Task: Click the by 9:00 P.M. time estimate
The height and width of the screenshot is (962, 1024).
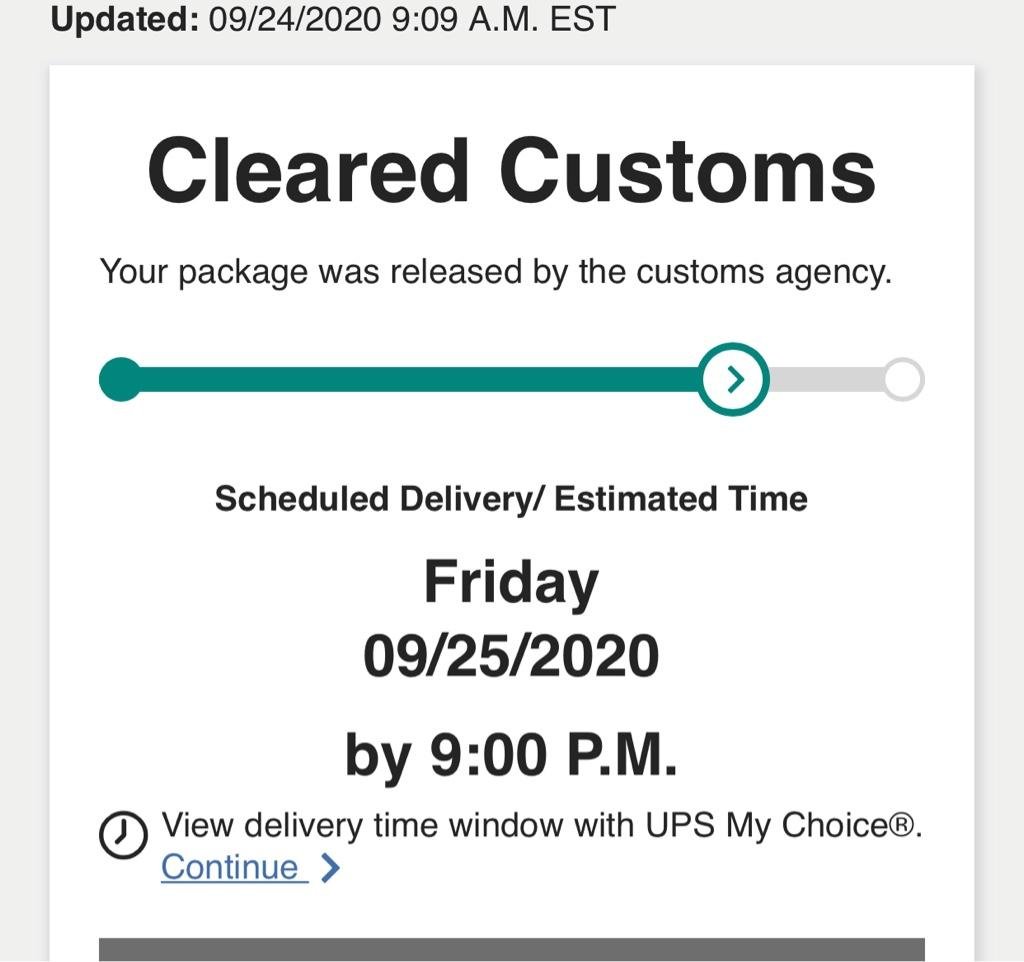Action: click(511, 755)
